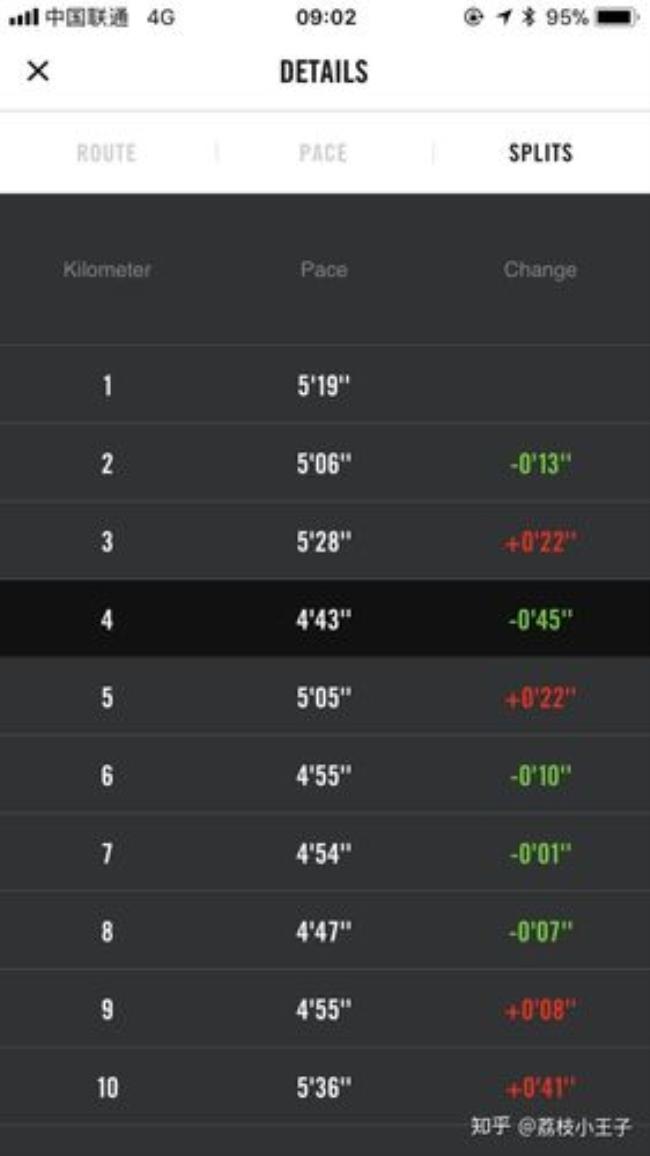This screenshot has height=1156, width=650.
Task: Select kilometer 5 row with 5'05'' pace
Action: 325,697
